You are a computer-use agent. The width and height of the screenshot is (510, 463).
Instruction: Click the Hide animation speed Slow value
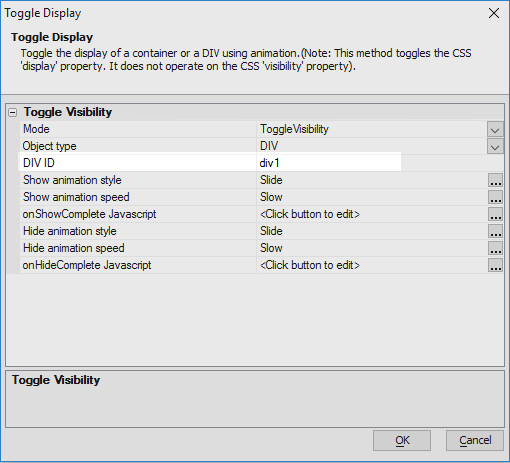coord(271,248)
